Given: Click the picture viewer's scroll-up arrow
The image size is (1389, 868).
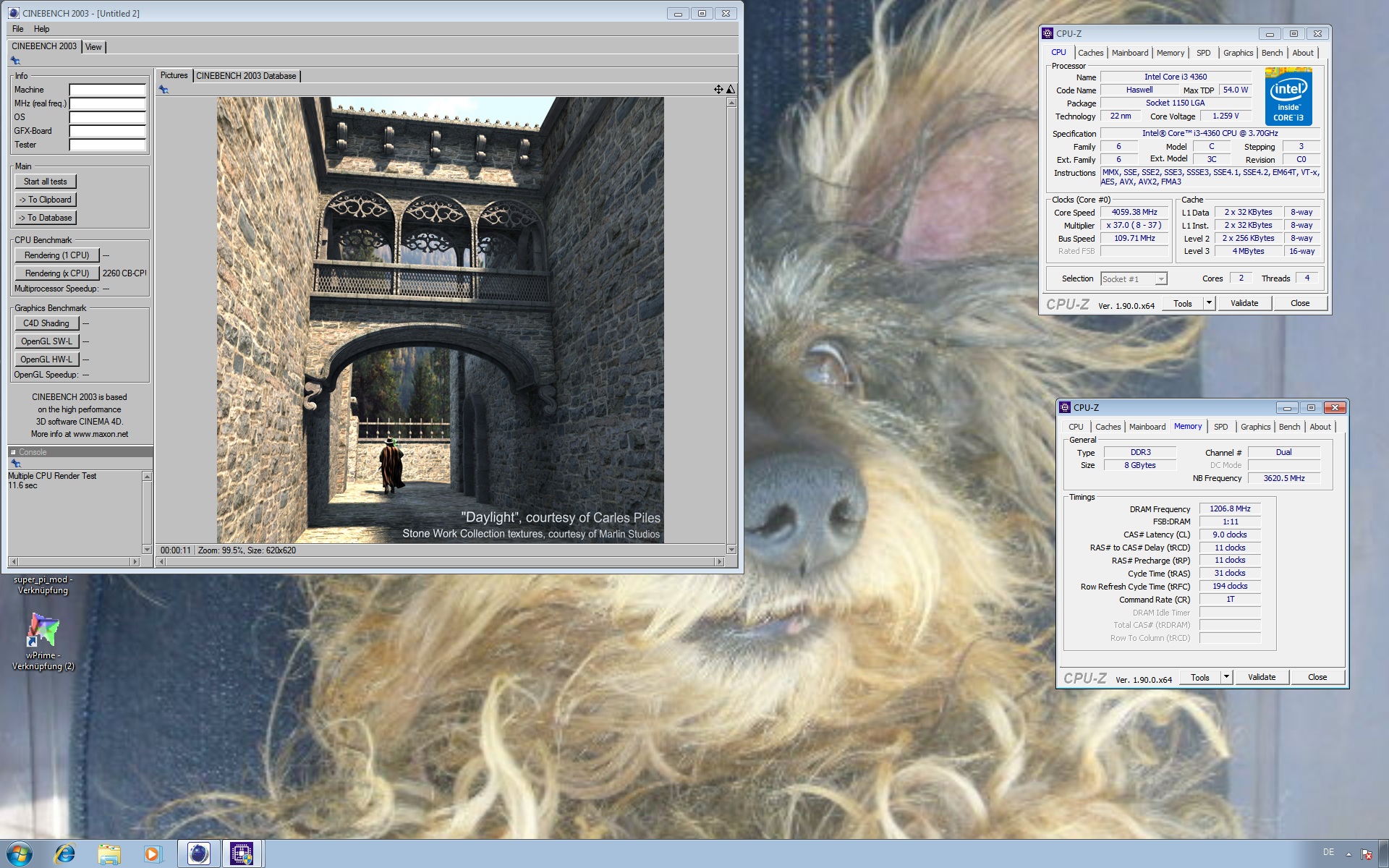Looking at the screenshot, I should click(731, 103).
